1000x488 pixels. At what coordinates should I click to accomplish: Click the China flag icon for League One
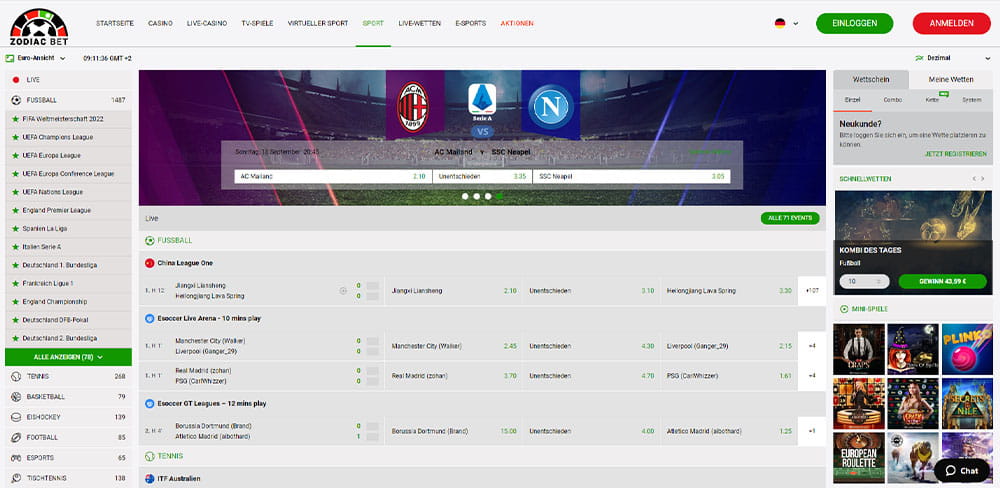coord(150,263)
